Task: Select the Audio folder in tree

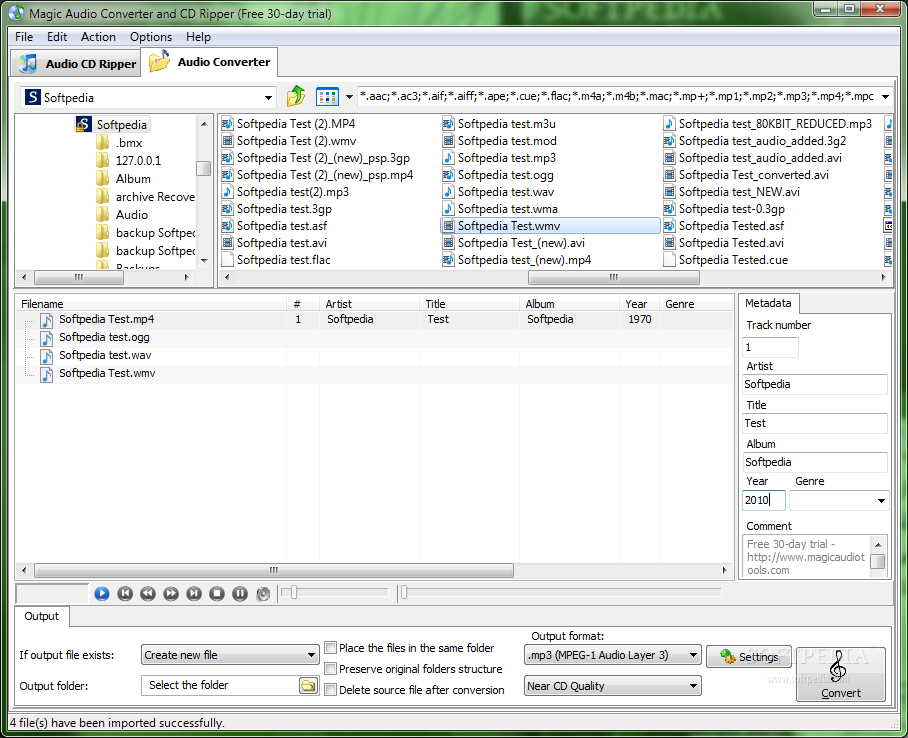Action: [122, 214]
